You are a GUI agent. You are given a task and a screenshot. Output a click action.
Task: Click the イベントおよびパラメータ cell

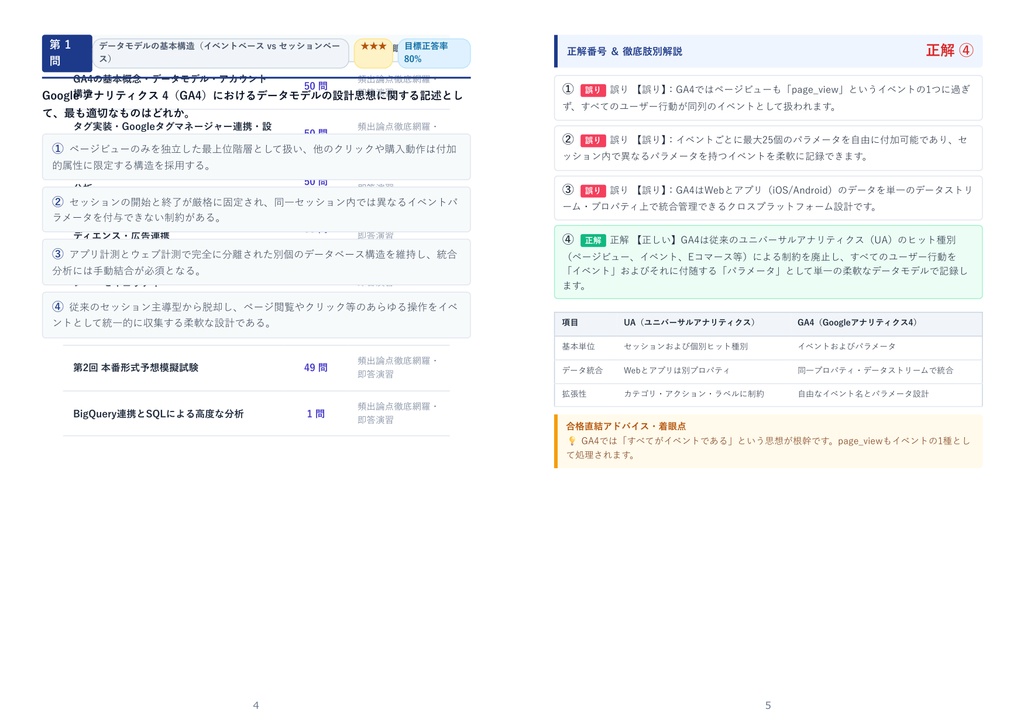coord(846,347)
